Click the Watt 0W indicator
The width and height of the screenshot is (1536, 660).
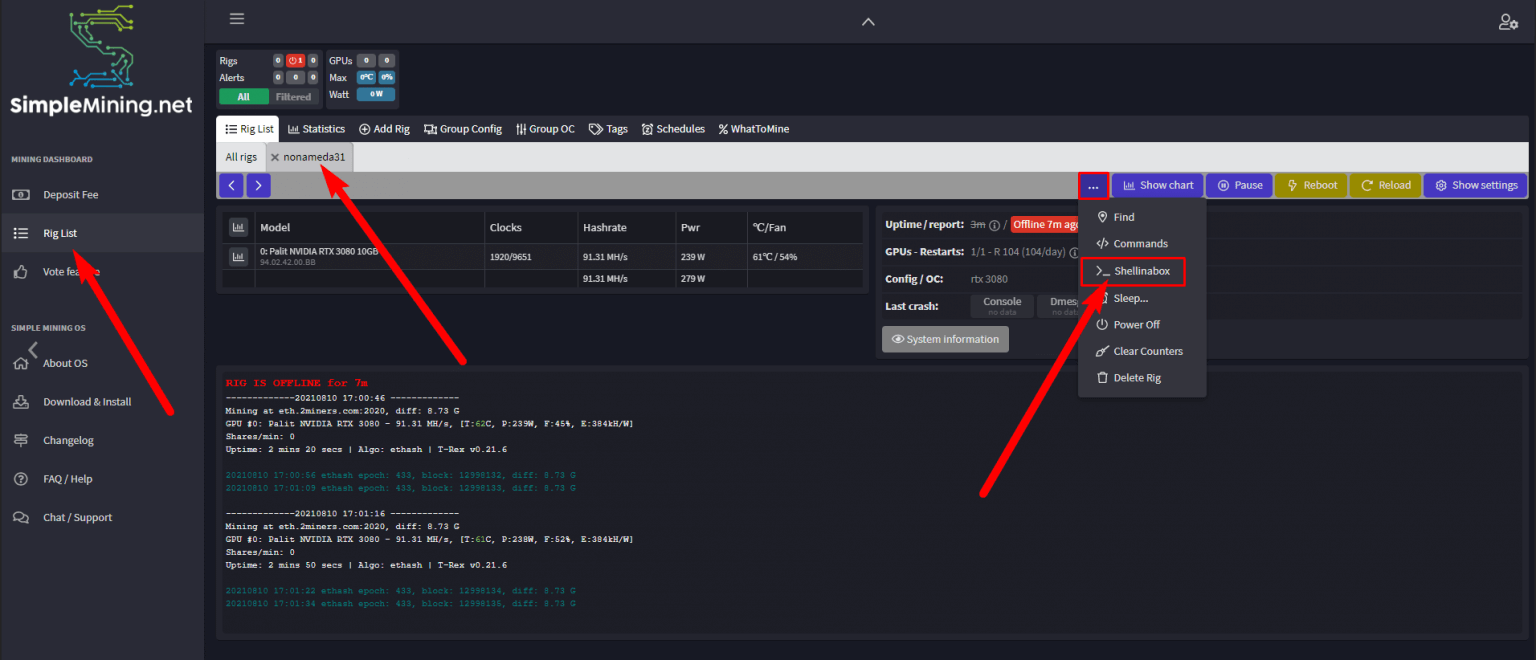click(x=375, y=92)
